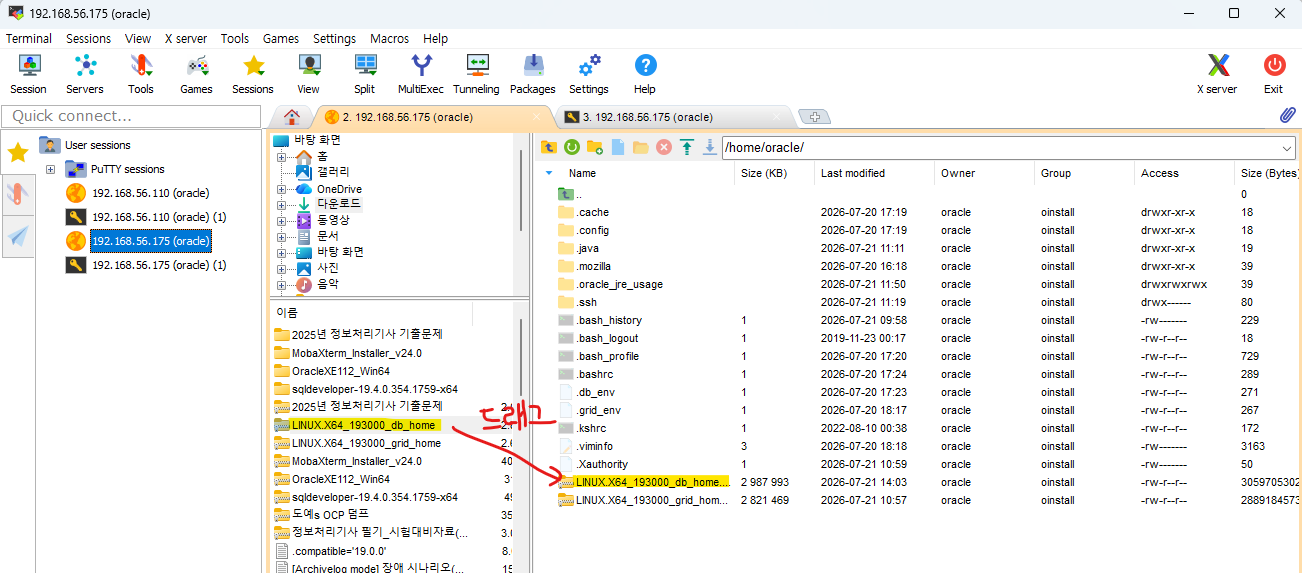
Task: Click the Help toolbar icon
Action: (645, 74)
